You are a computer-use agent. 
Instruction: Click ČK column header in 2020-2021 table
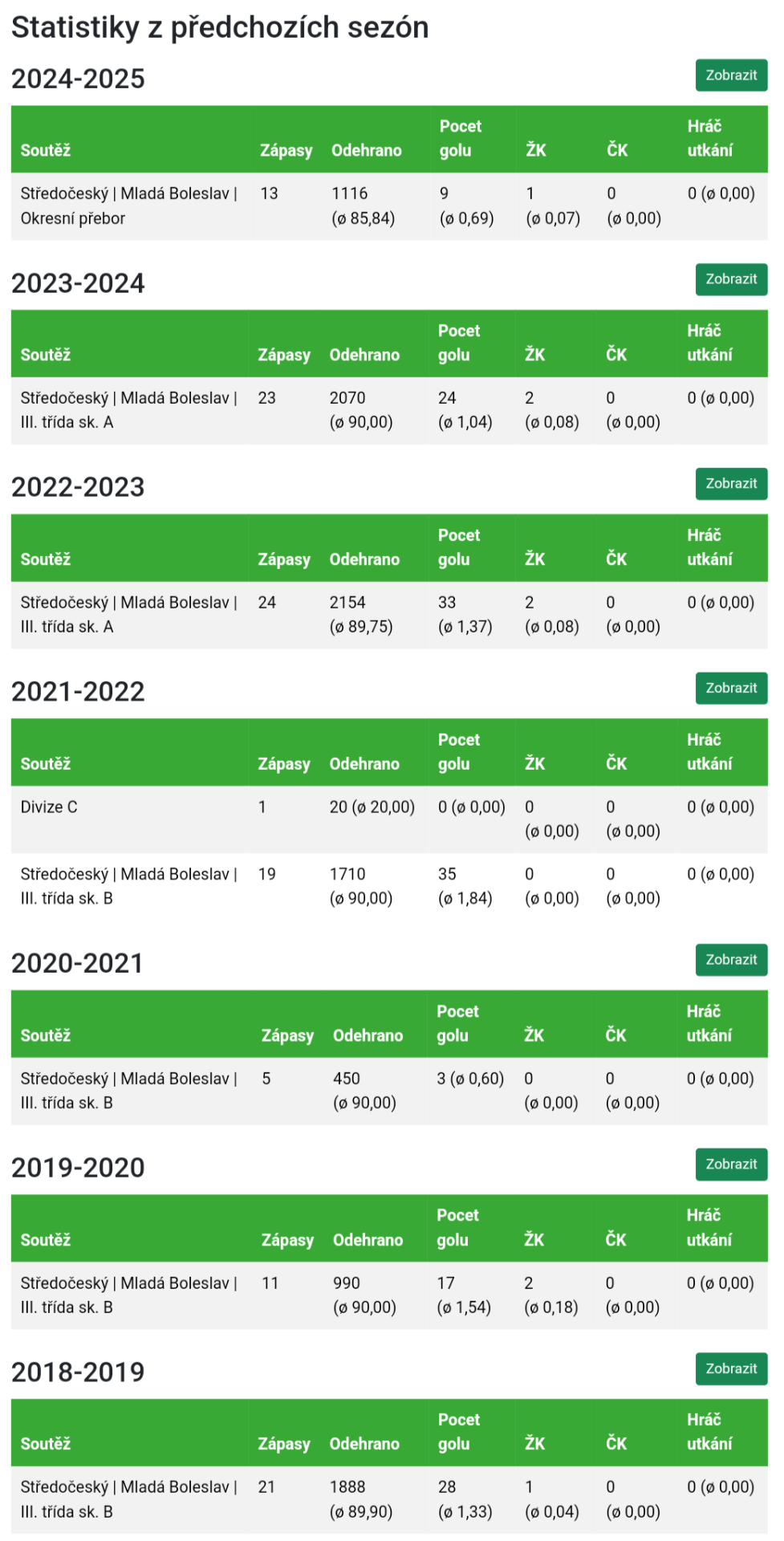point(615,1035)
